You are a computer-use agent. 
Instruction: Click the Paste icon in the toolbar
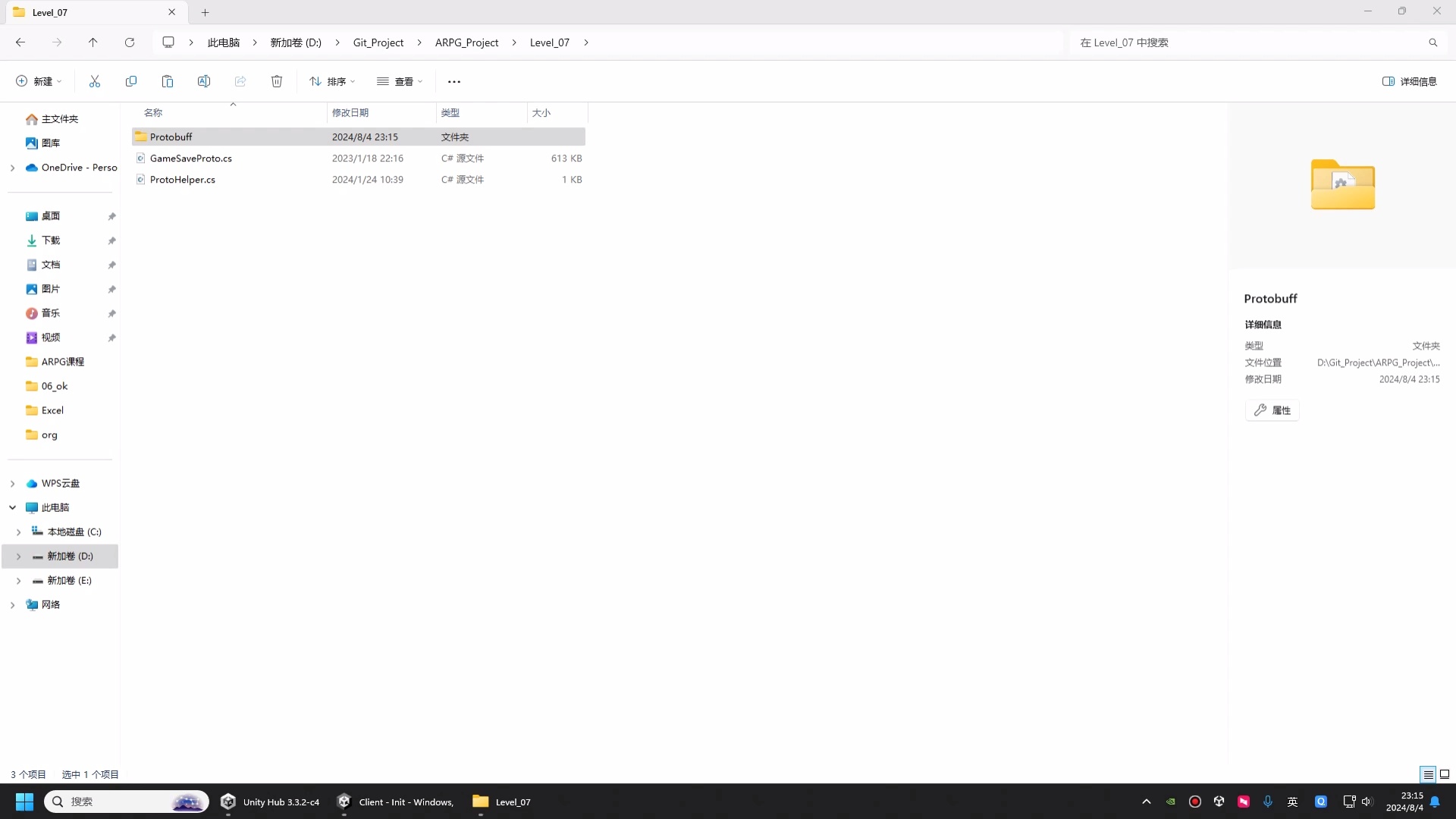(168, 81)
